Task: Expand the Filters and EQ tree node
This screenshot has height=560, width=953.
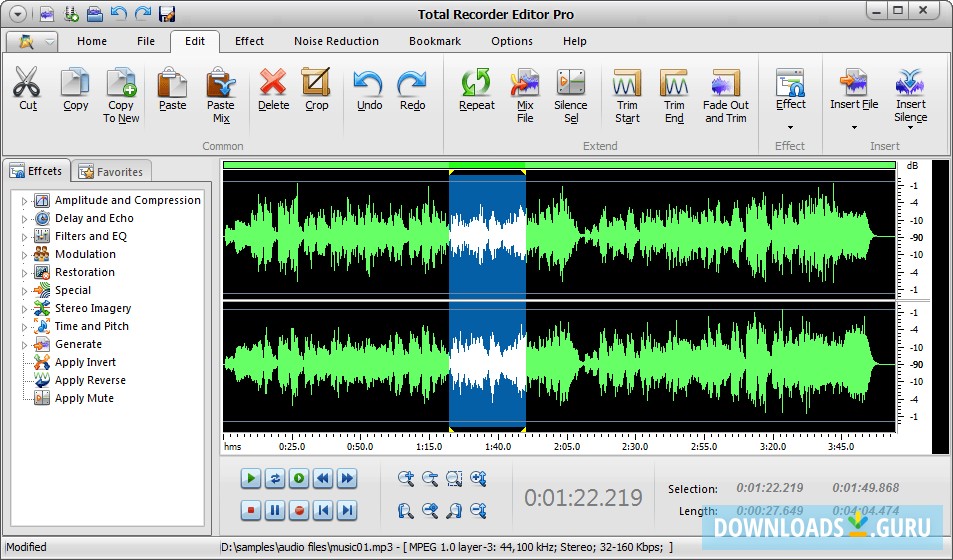Action: point(25,237)
